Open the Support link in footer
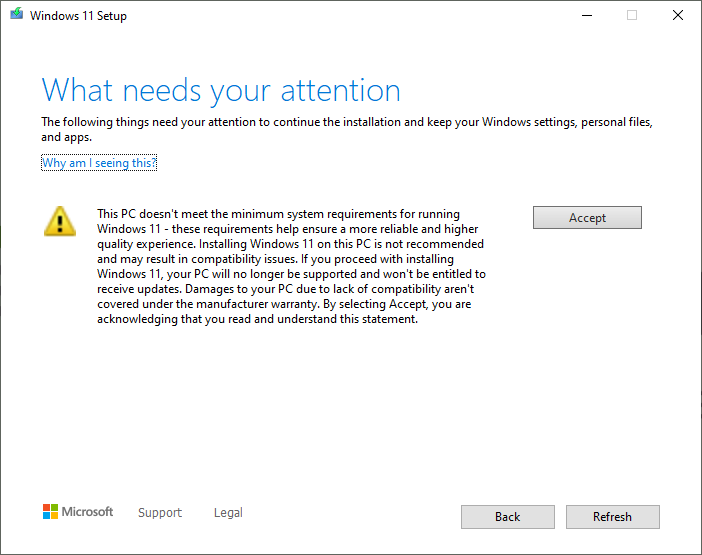Viewport: 702px width, 555px height. click(160, 512)
